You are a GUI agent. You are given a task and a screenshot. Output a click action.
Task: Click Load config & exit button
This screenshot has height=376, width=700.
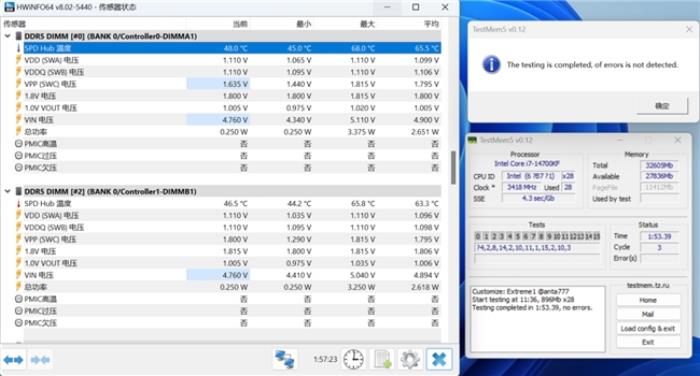click(x=648, y=328)
